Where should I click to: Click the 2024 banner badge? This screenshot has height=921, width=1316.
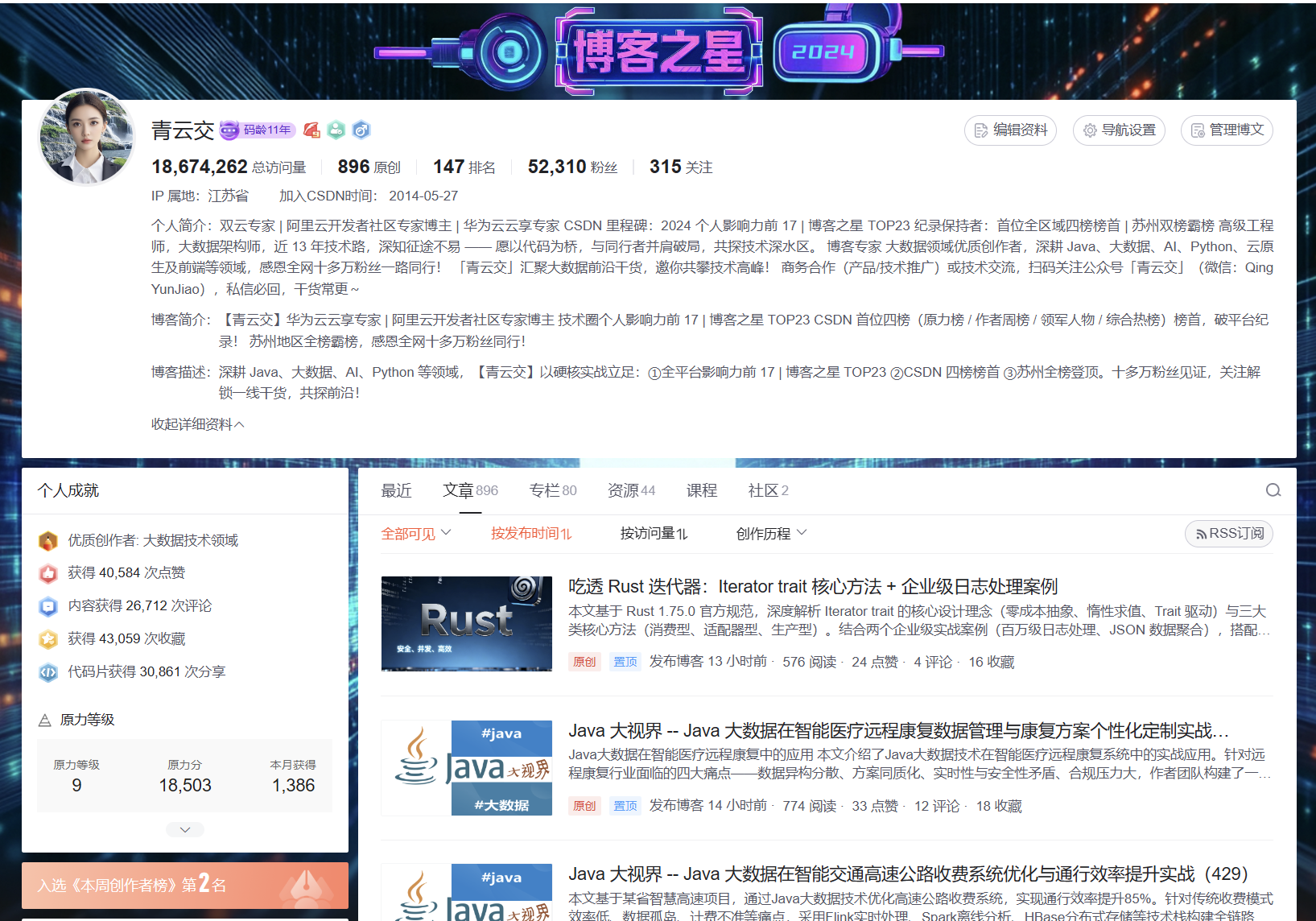(823, 52)
